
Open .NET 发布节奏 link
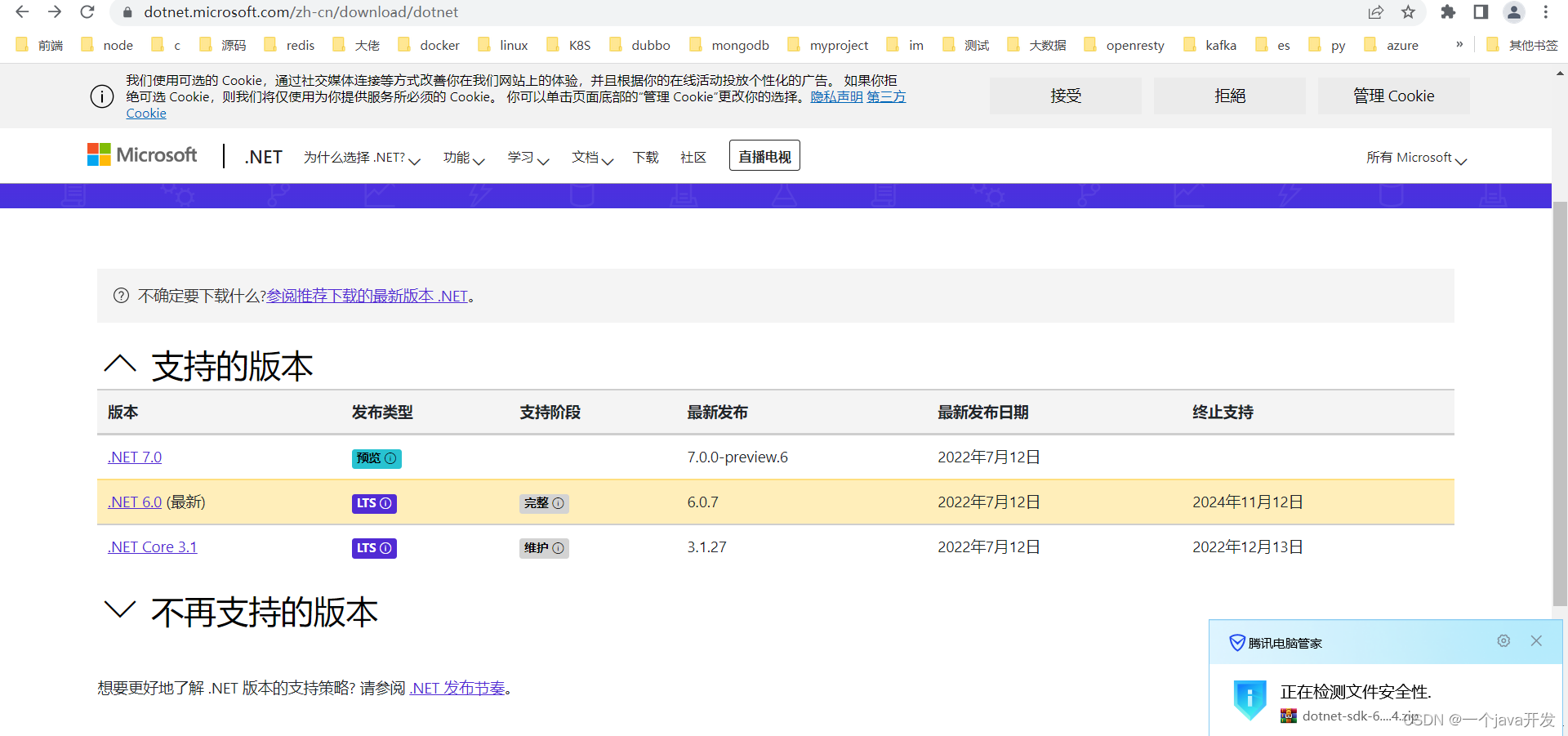pyautogui.click(x=457, y=688)
